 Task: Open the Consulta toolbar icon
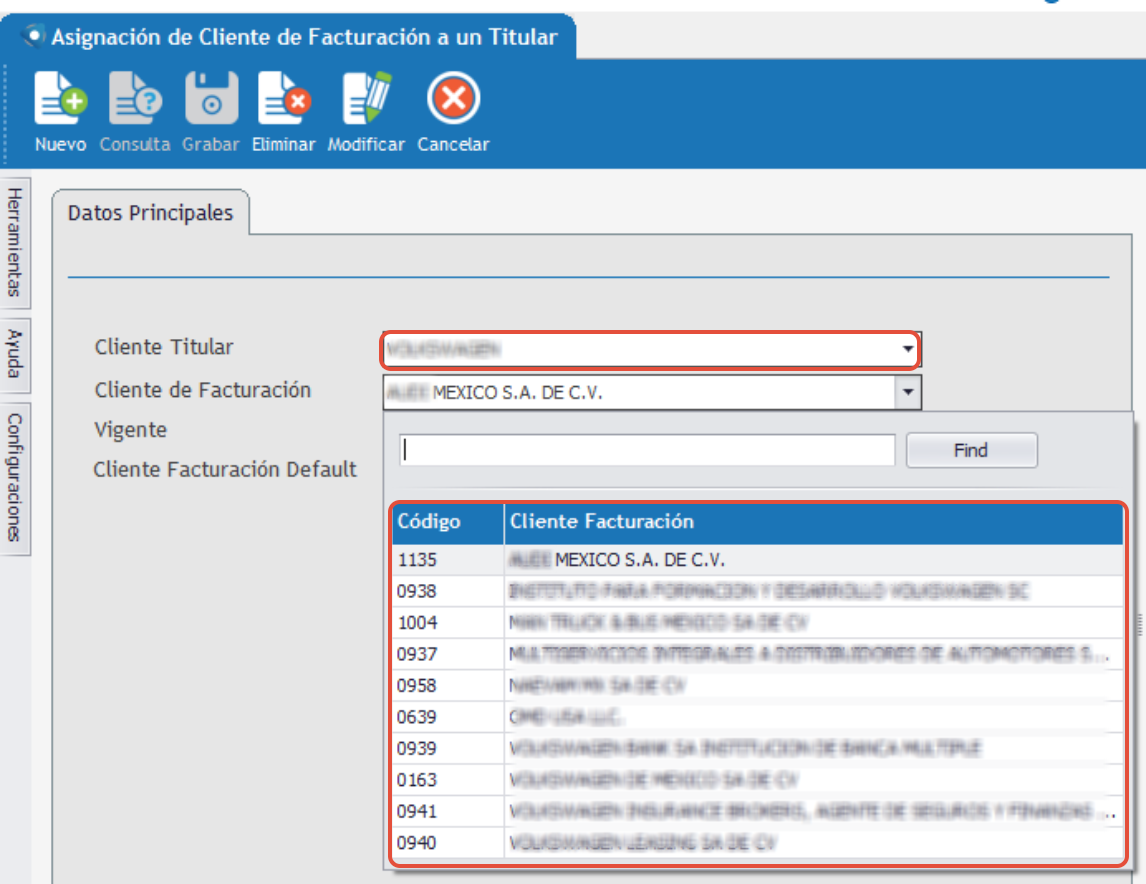[x=135, y=98]
